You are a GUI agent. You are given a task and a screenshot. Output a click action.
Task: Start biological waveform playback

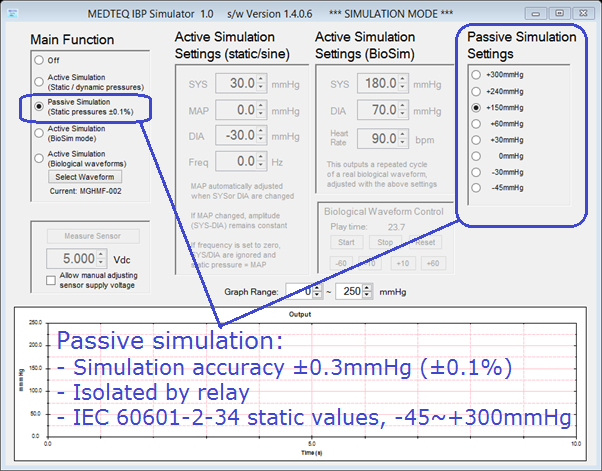[346, 242]
